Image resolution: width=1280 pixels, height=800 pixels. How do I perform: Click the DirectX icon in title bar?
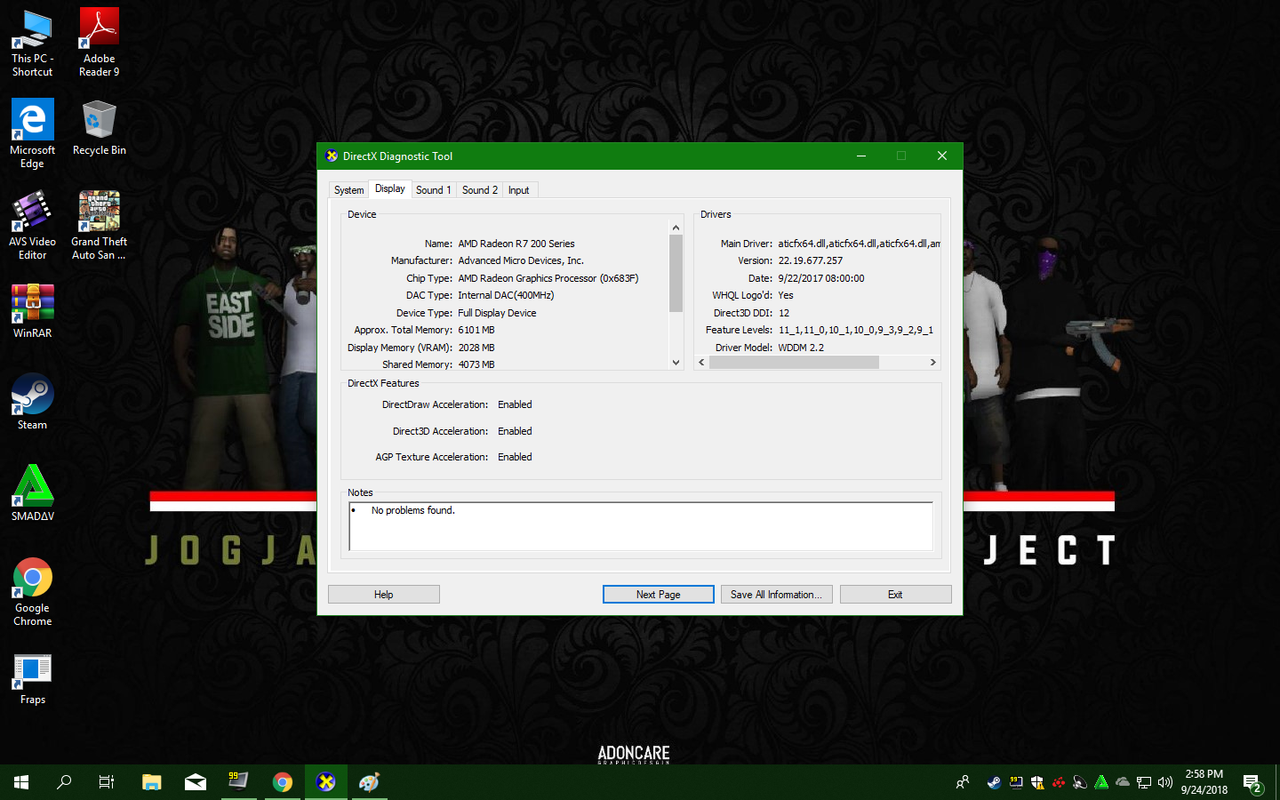click(332, 156)
